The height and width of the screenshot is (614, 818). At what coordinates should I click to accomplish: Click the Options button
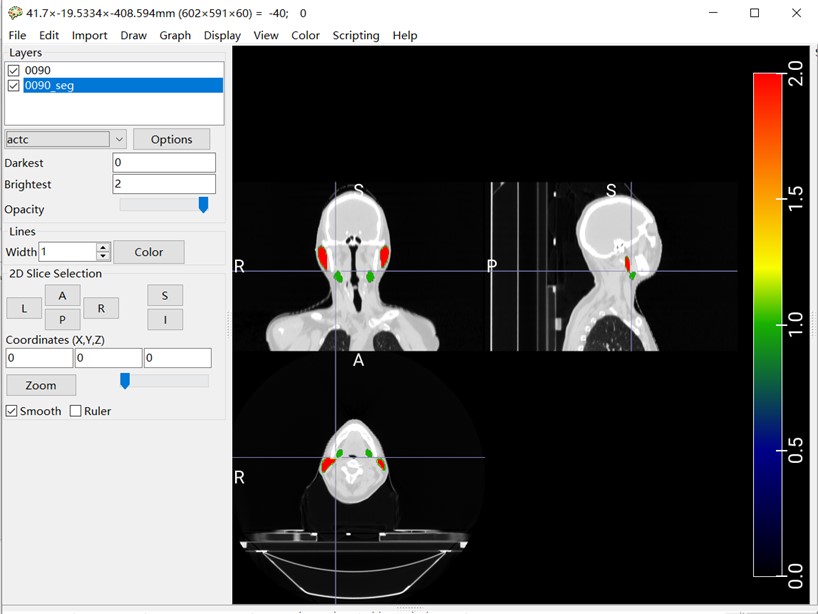coord(171,139)
